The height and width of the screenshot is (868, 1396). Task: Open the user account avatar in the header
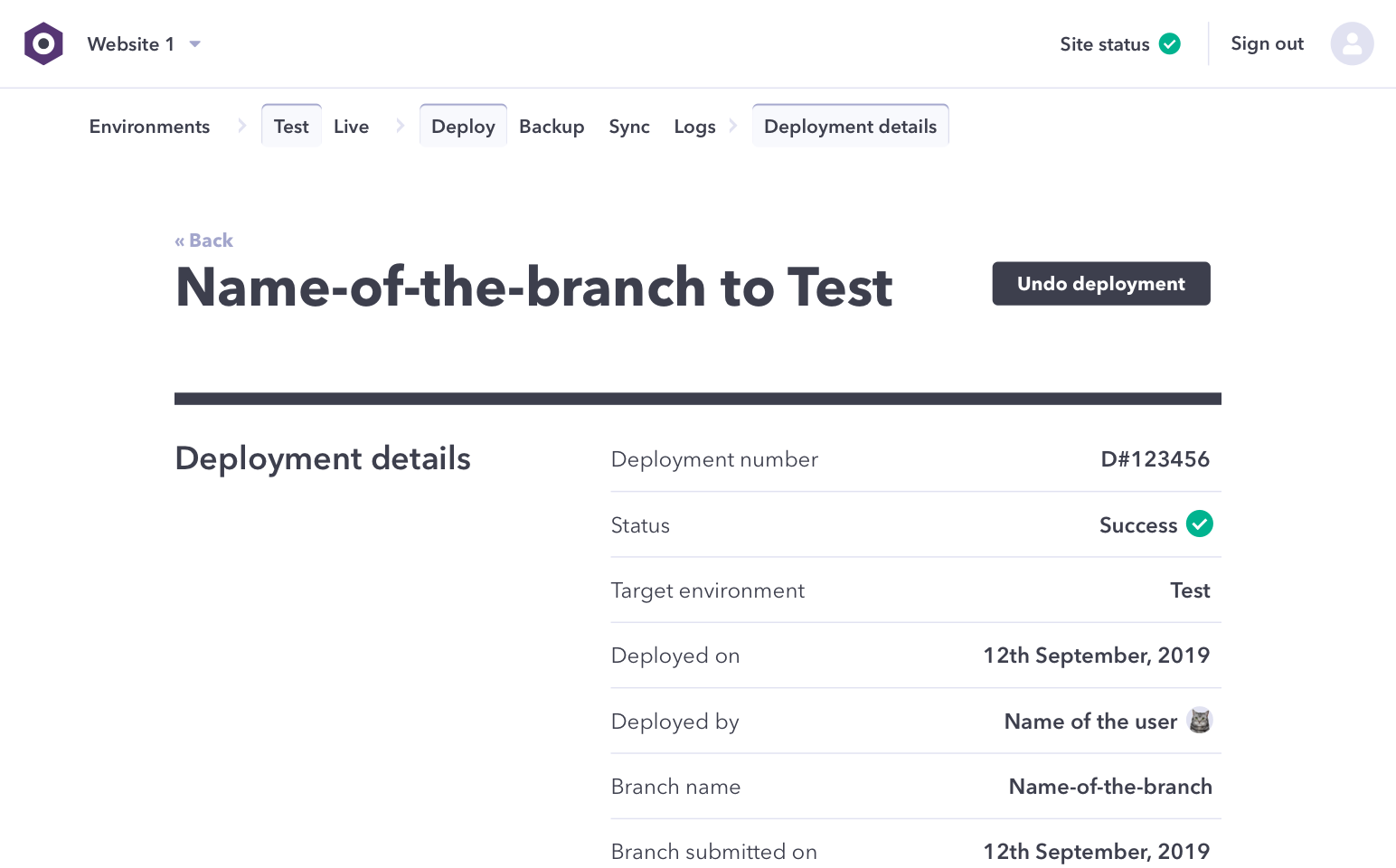1352,42
